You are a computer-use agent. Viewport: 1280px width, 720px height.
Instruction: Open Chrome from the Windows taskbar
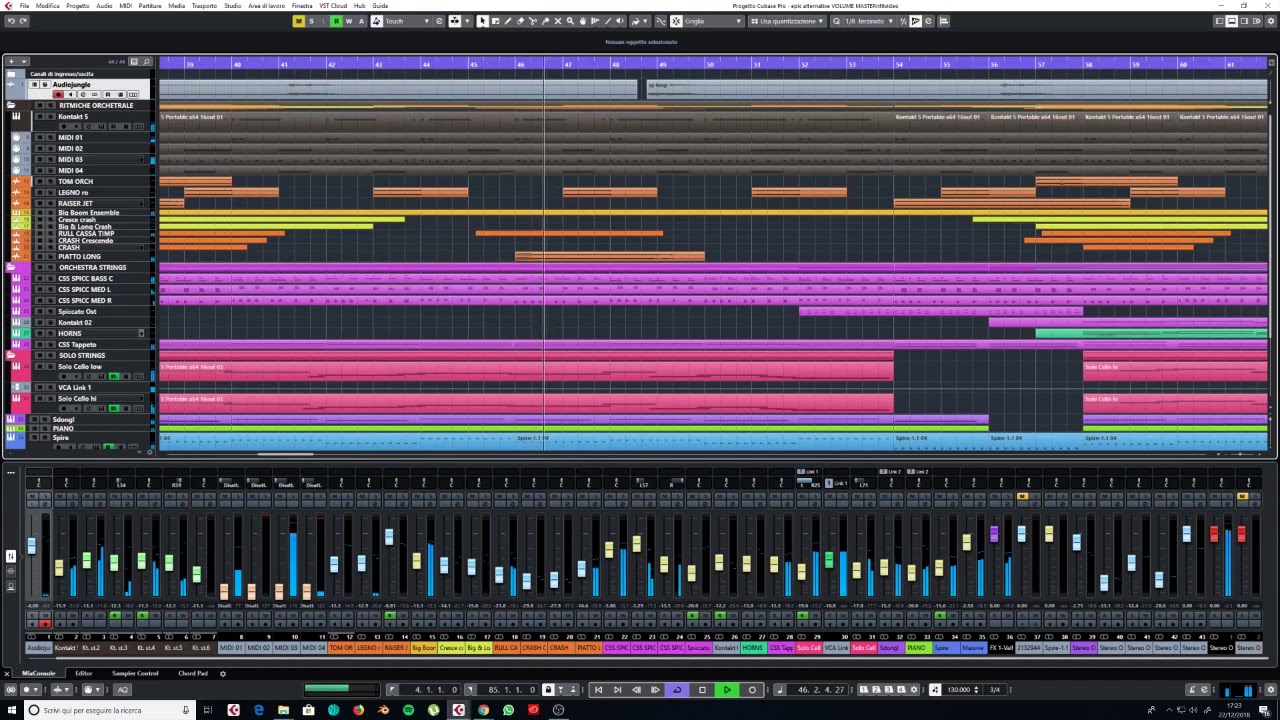[x=483, y=710]
